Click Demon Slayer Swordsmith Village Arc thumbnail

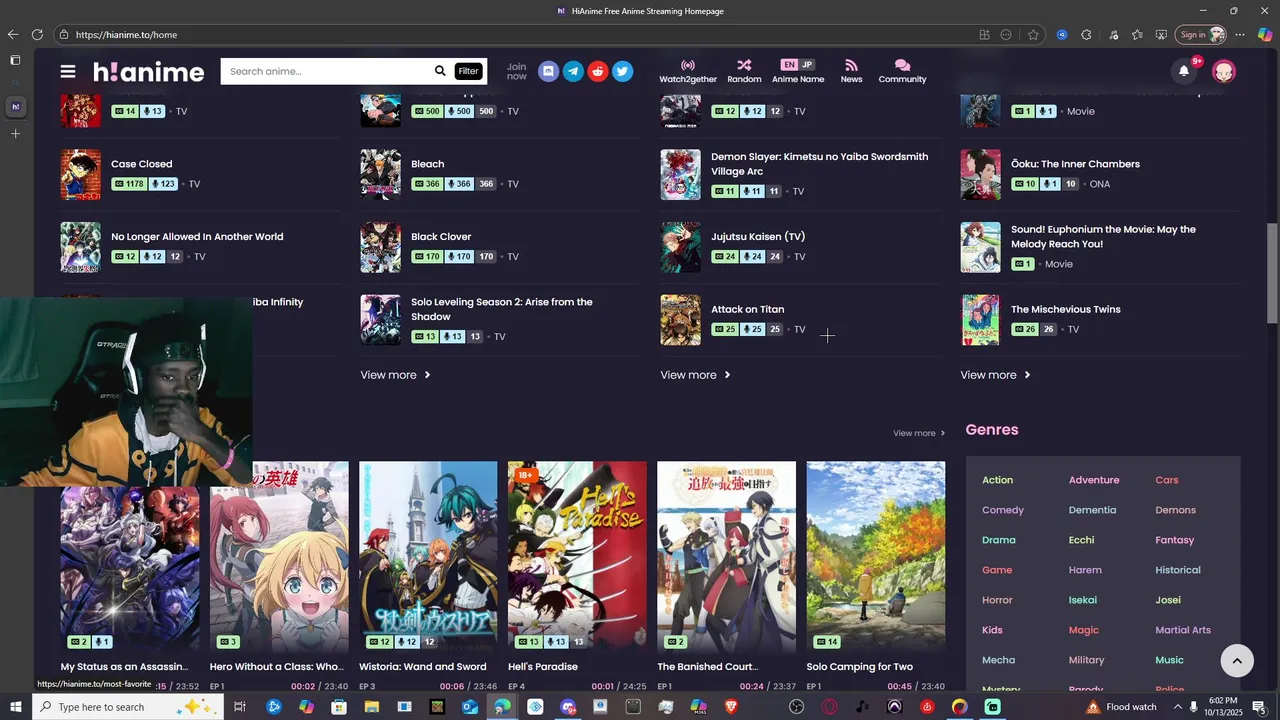(x=680, y=175)
